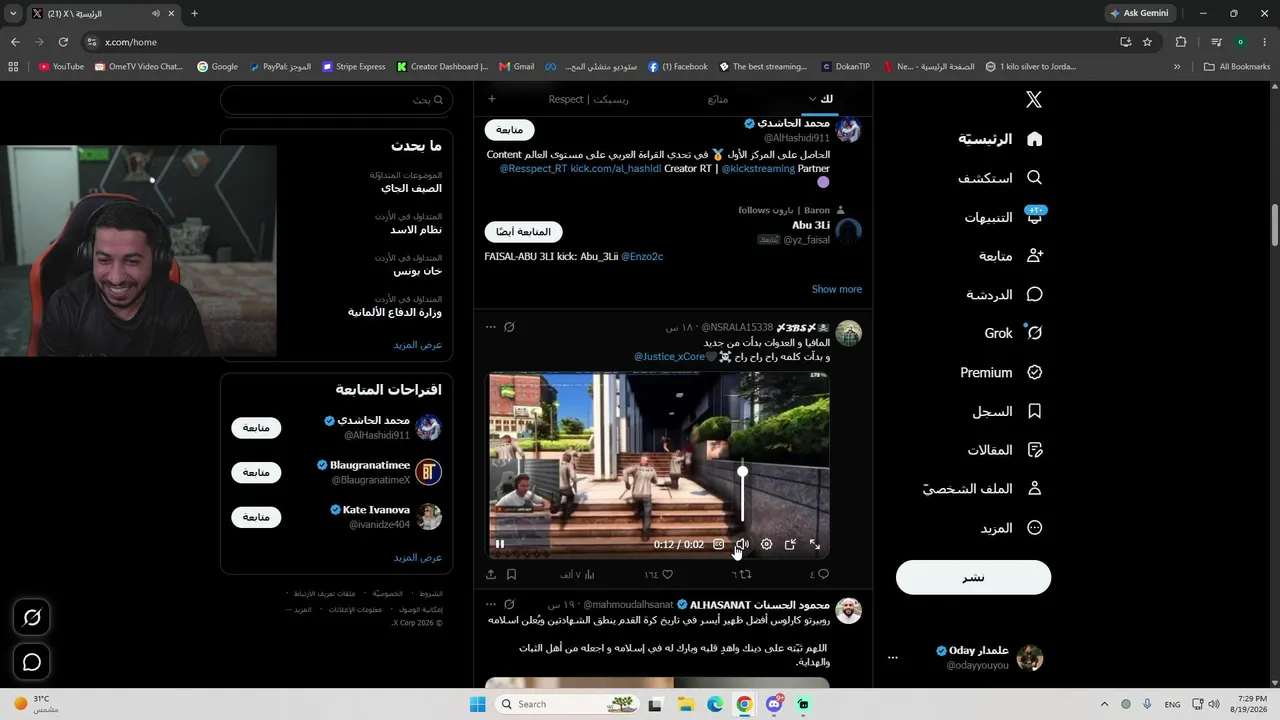1280x720 pixels.
Task: Open Explore (استكشف) in sidebar
Action: pyautogui.click(x=1001, y=178)
